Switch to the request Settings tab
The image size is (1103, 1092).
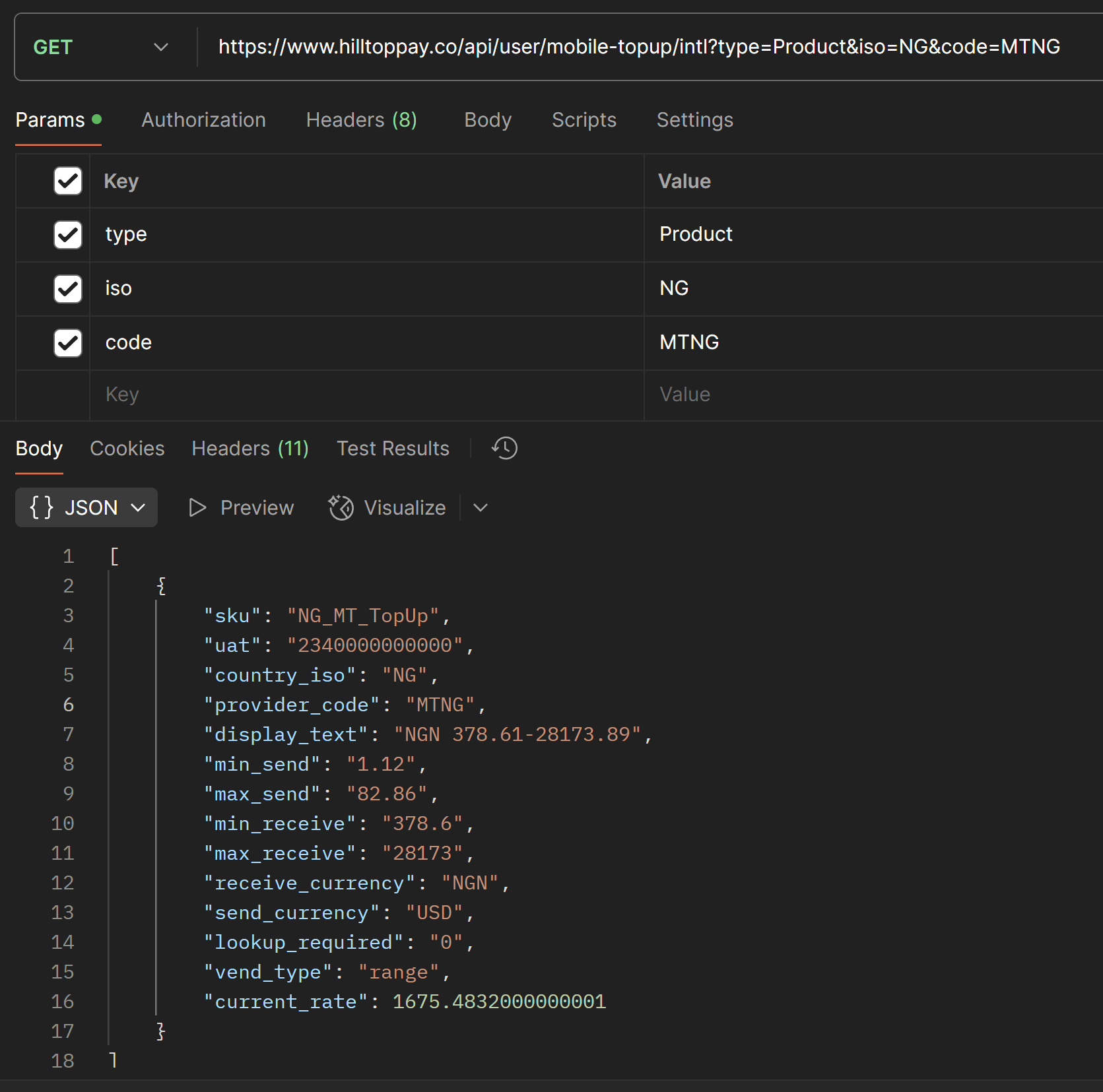(694, 120)
